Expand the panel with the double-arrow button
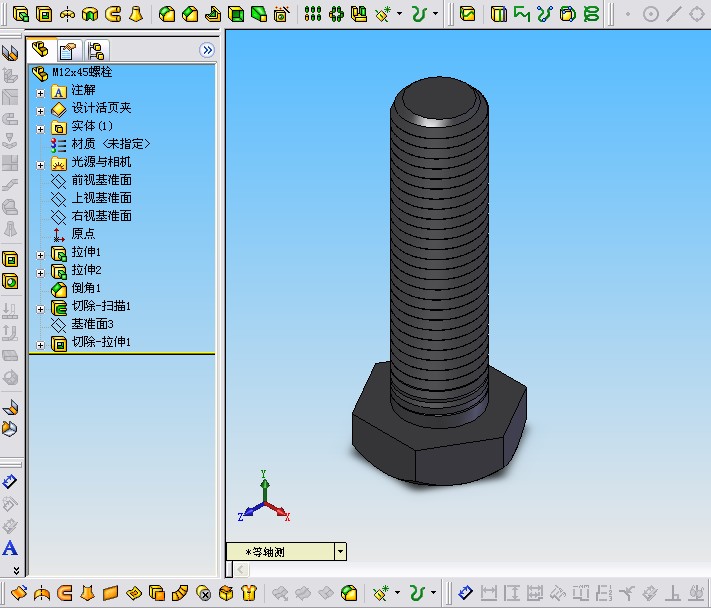Screen dimensions: 711x608 pos(207,50)
